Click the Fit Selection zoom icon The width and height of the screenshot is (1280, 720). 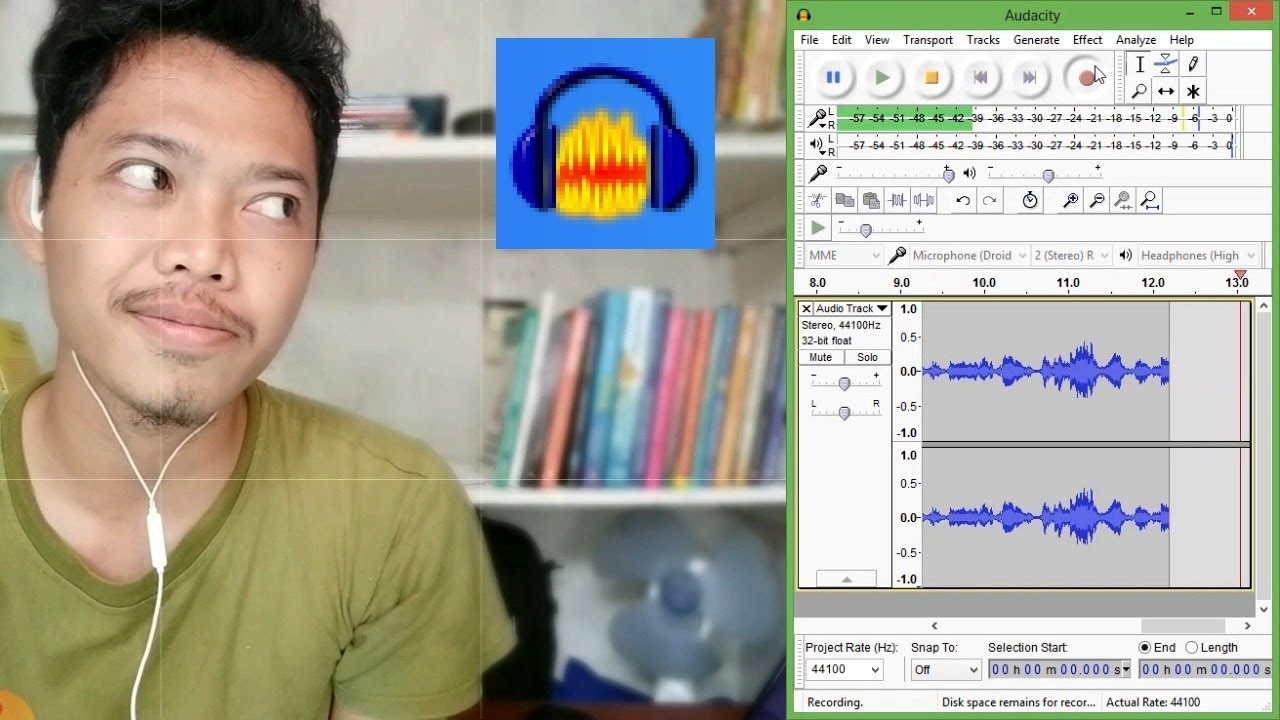[x=1123, y=201]
